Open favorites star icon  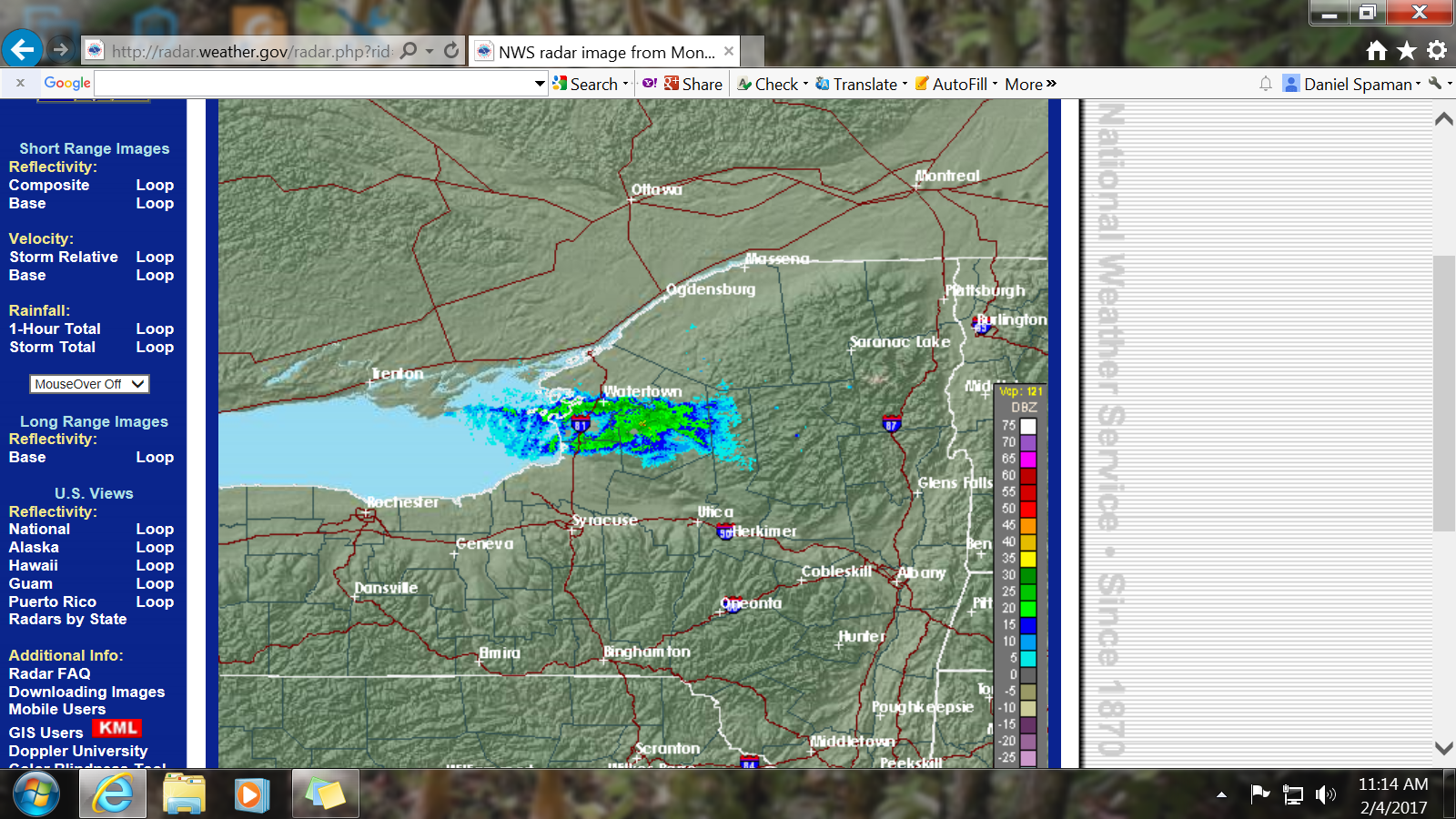1407,51
